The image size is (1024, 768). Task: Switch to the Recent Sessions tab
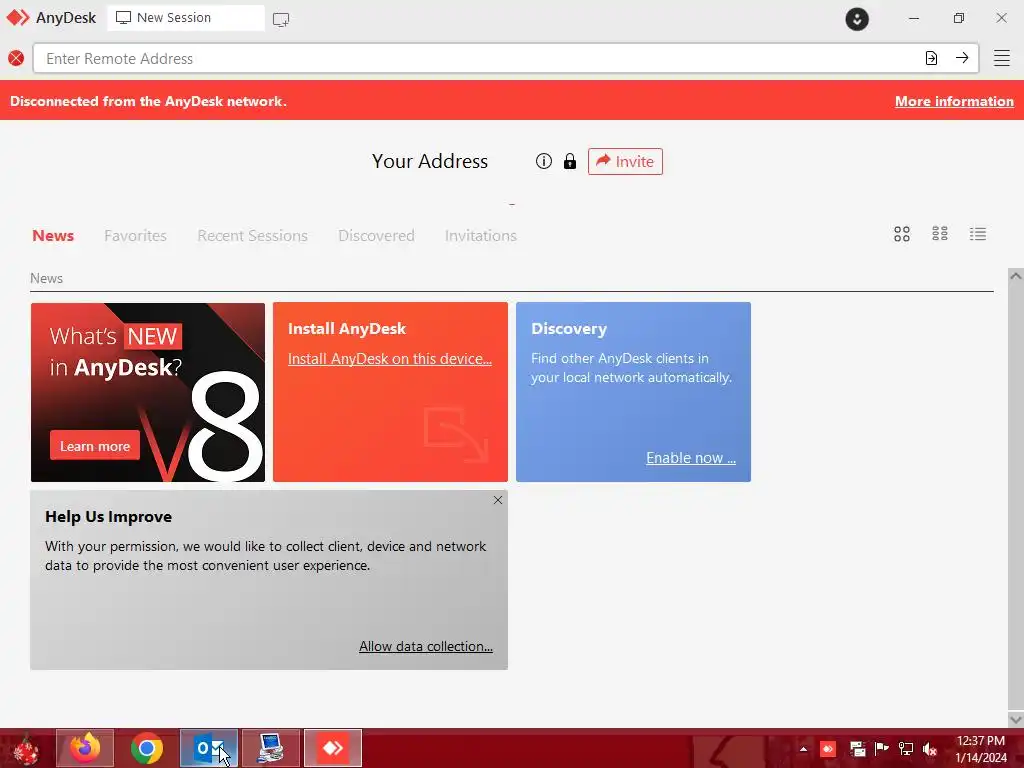252,236
